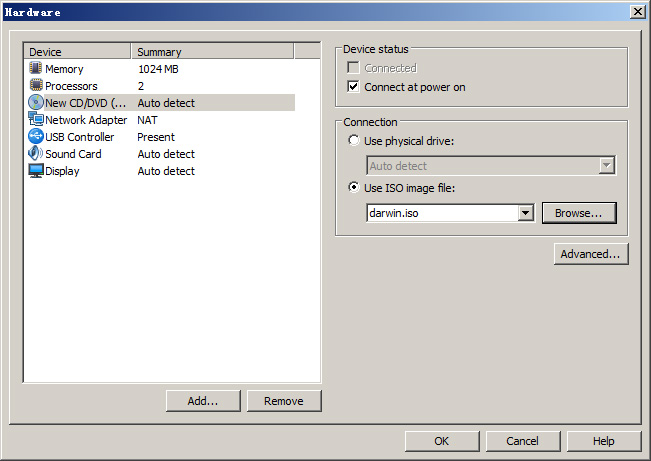The image size is (651, 461).
Task: Click the New CD/DVD disc icon
Action: coord(36,102)
